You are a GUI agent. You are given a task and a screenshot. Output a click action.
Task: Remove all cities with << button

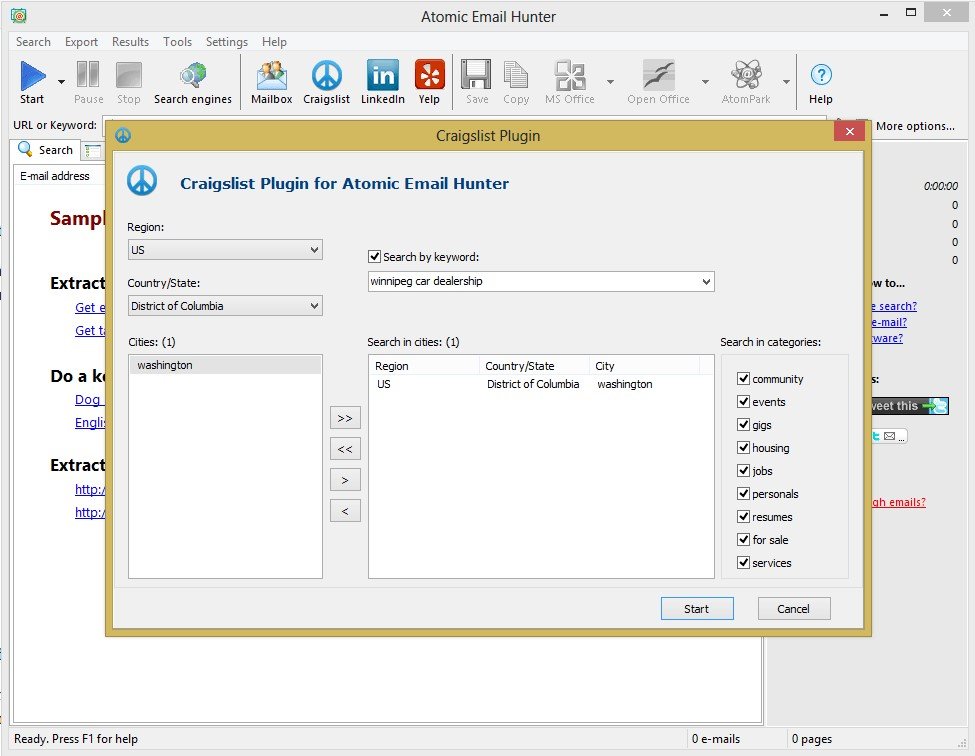click(345, 449)
